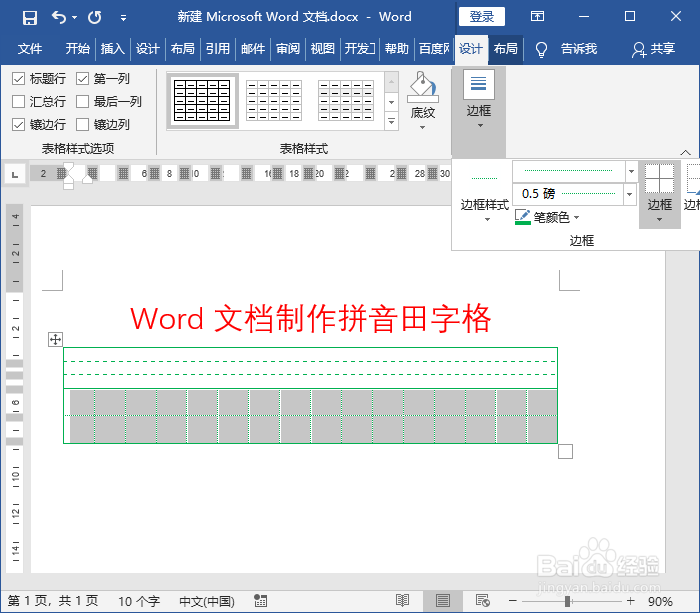The image size is (700, 613).
Task: Uncheck the 标题行 checkbox
Action: [x=18, y=79]
